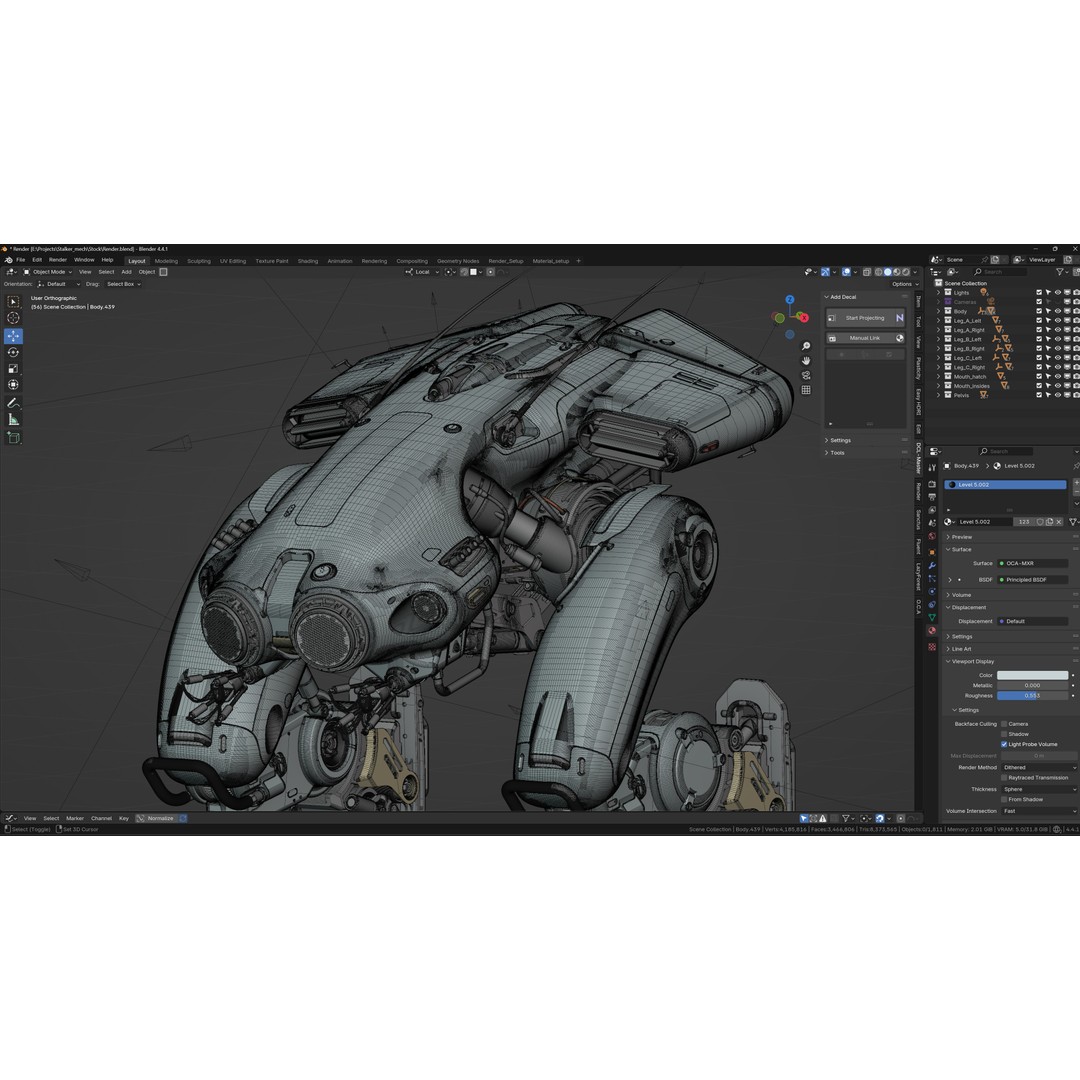Disable Light Probe Volume checkbox

click(x=1004, y=745)
